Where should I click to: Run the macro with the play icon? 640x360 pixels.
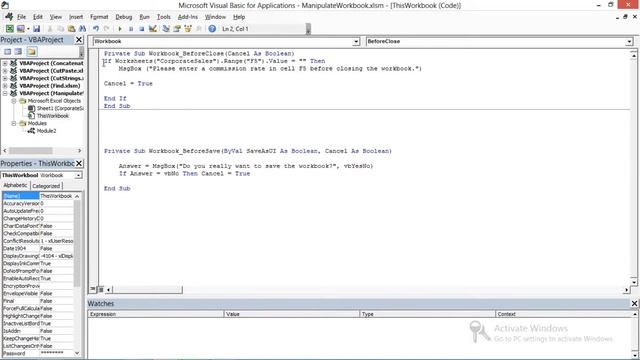(x=120, y=29)
